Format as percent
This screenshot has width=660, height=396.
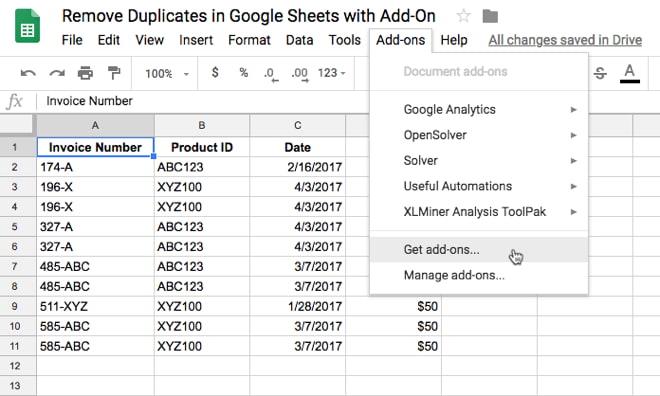[x=243, y=73]
